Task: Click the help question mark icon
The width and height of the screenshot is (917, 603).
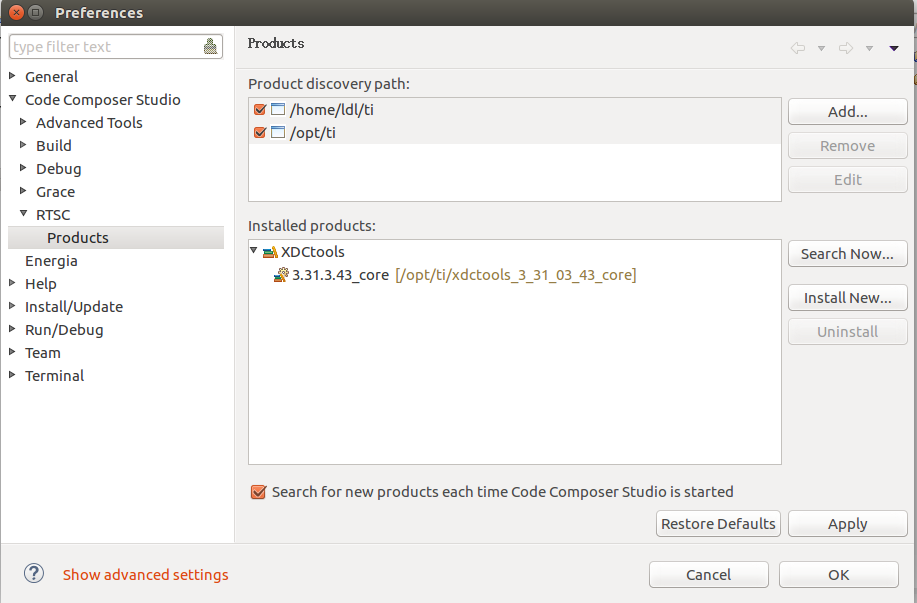Action: 34,573
